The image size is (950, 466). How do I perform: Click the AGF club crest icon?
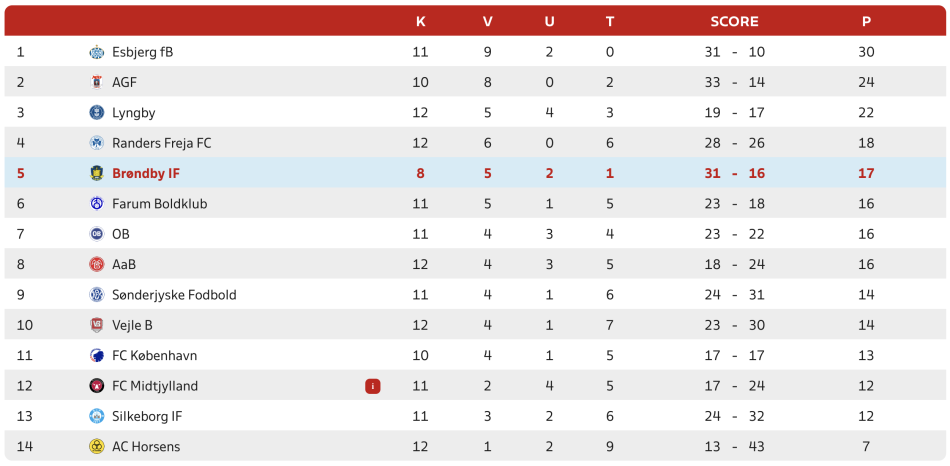[x=96, y=82]
